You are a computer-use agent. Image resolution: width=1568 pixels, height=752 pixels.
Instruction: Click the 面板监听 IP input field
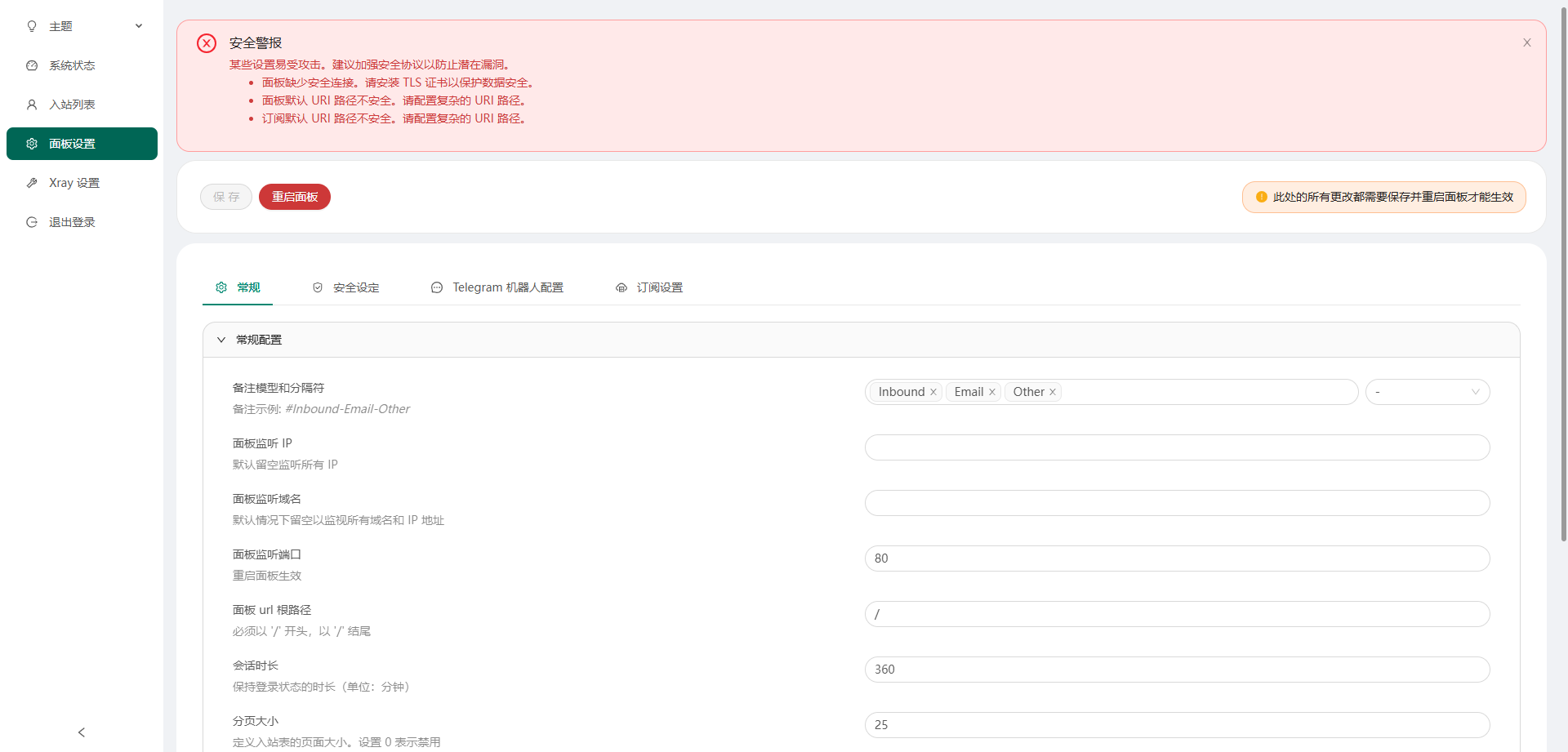click(1177, 447)
